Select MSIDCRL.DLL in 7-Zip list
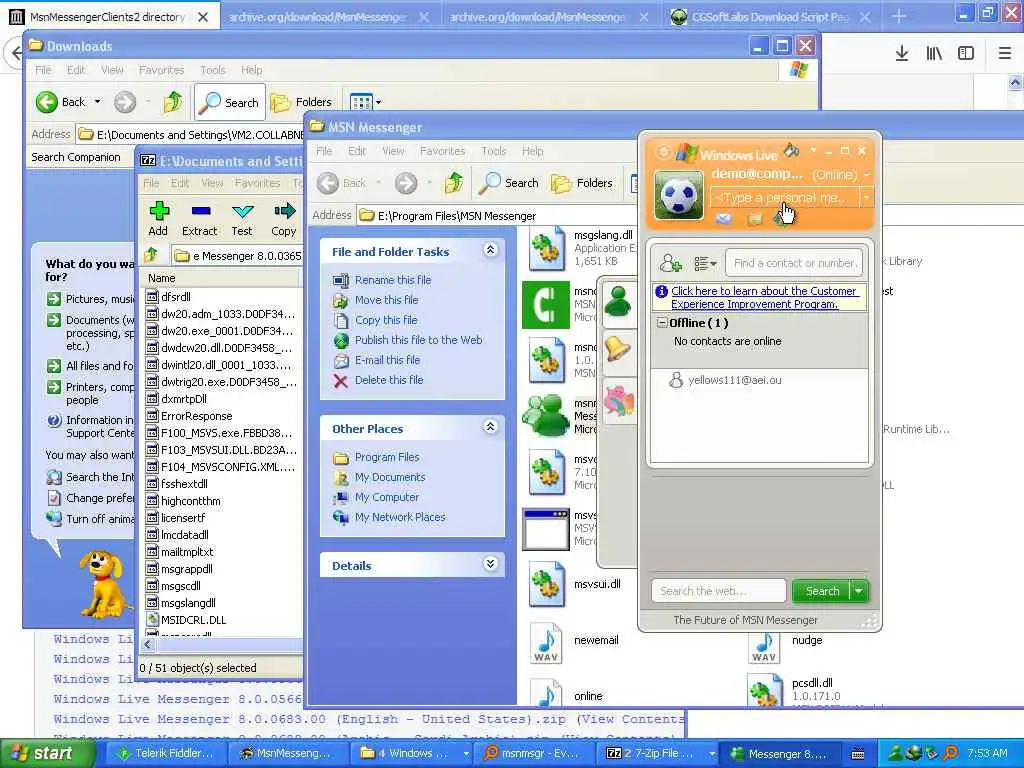 [x=193, y=620]
